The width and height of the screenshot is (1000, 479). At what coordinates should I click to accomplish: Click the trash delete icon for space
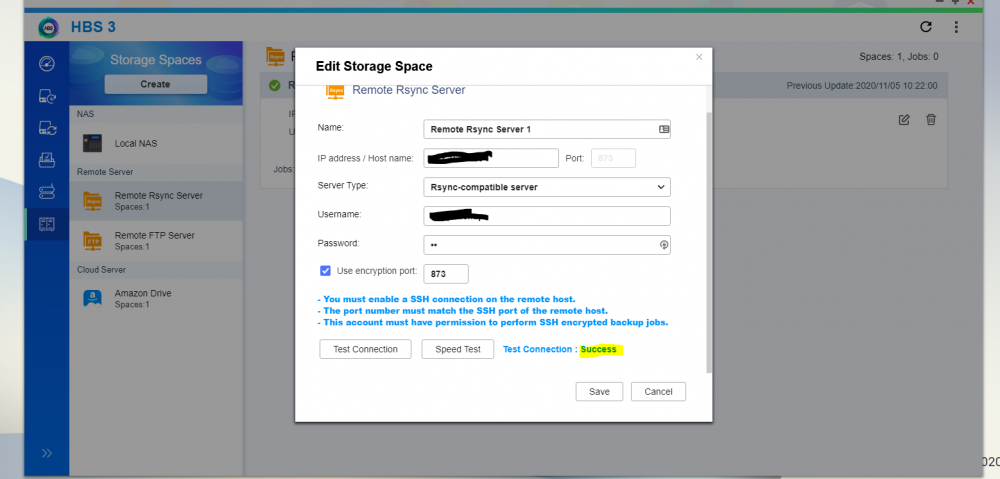931,119
